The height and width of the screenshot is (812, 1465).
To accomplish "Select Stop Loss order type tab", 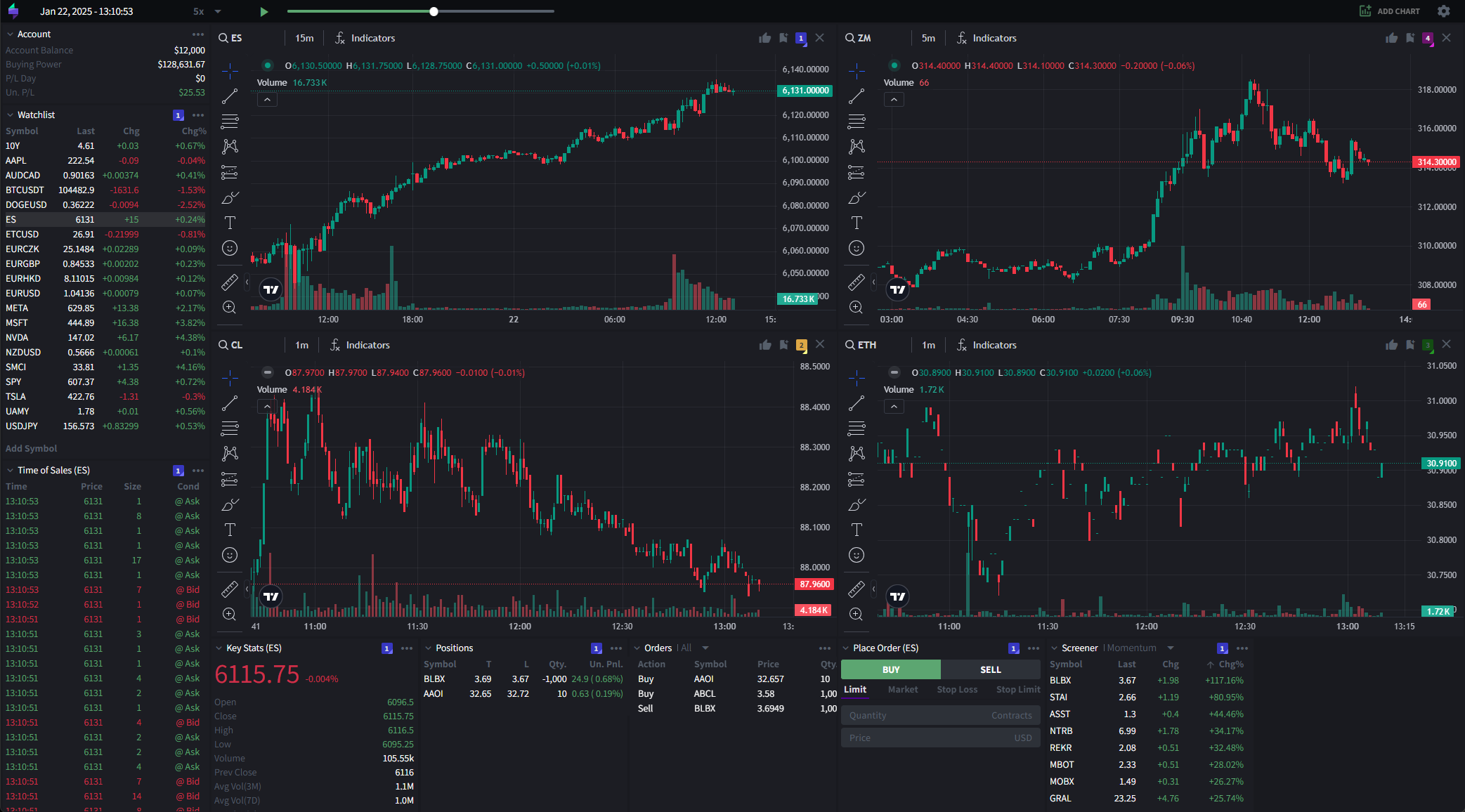I will coord(957,690).
